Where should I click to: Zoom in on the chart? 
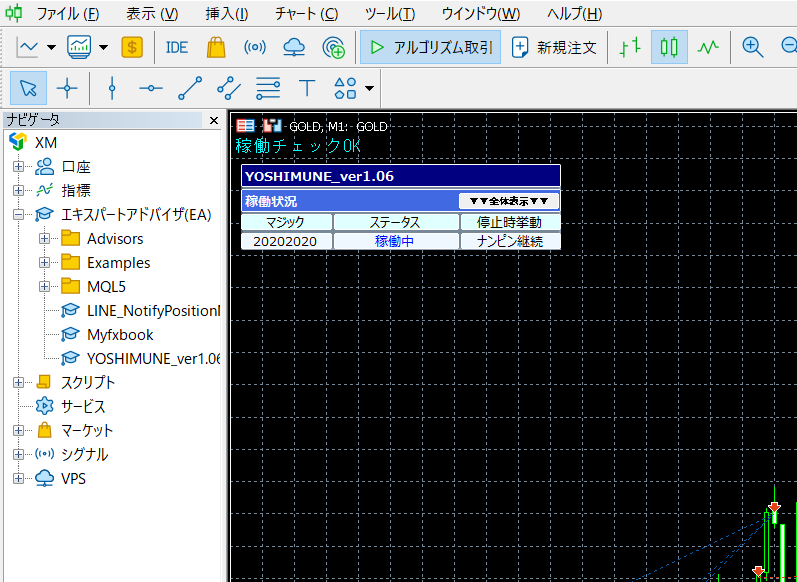[753, 47]
